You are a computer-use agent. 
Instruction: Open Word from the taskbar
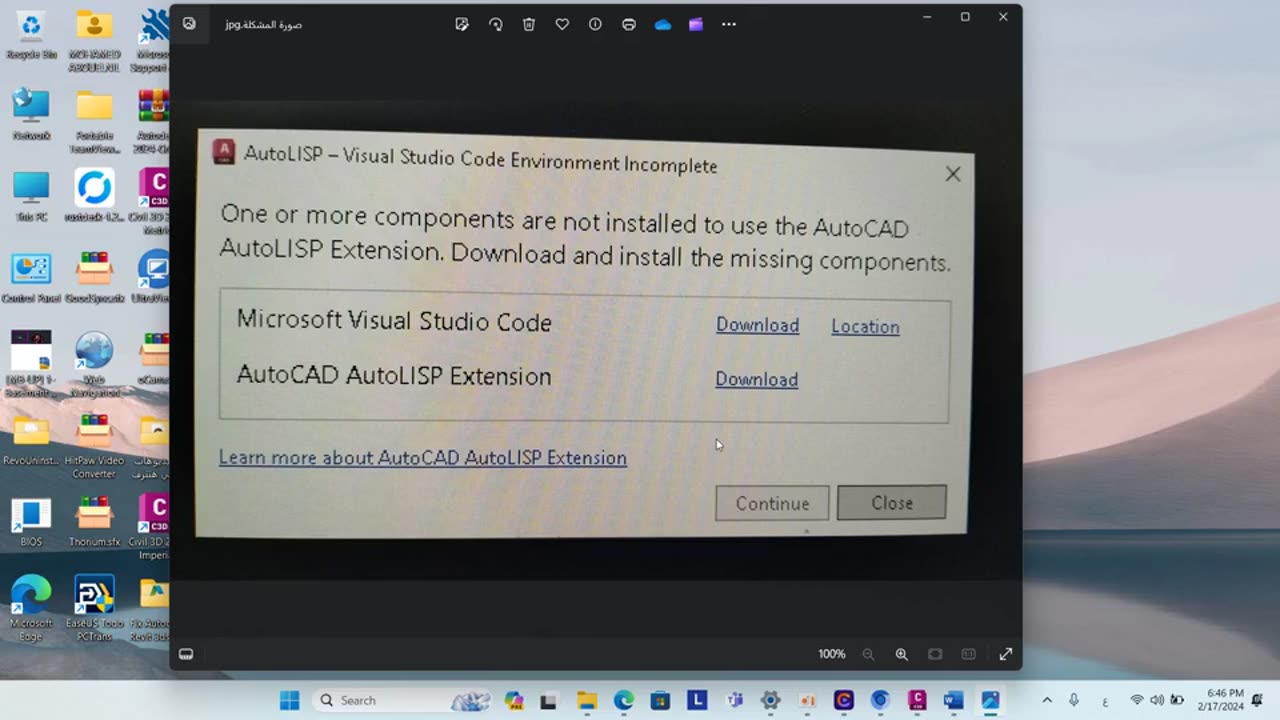point(954,700)
